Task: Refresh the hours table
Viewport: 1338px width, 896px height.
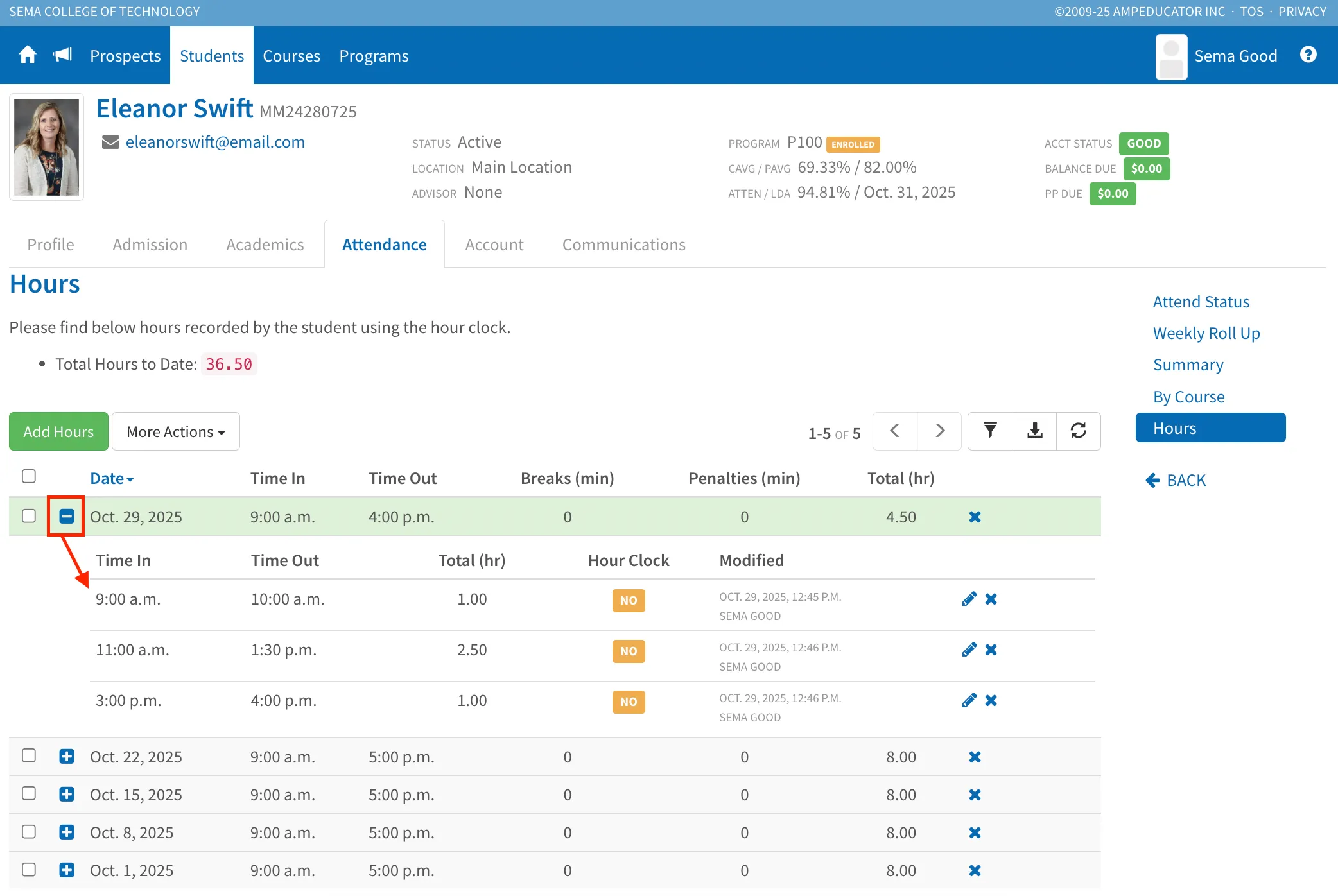Action: click(x=1079, y=431)
